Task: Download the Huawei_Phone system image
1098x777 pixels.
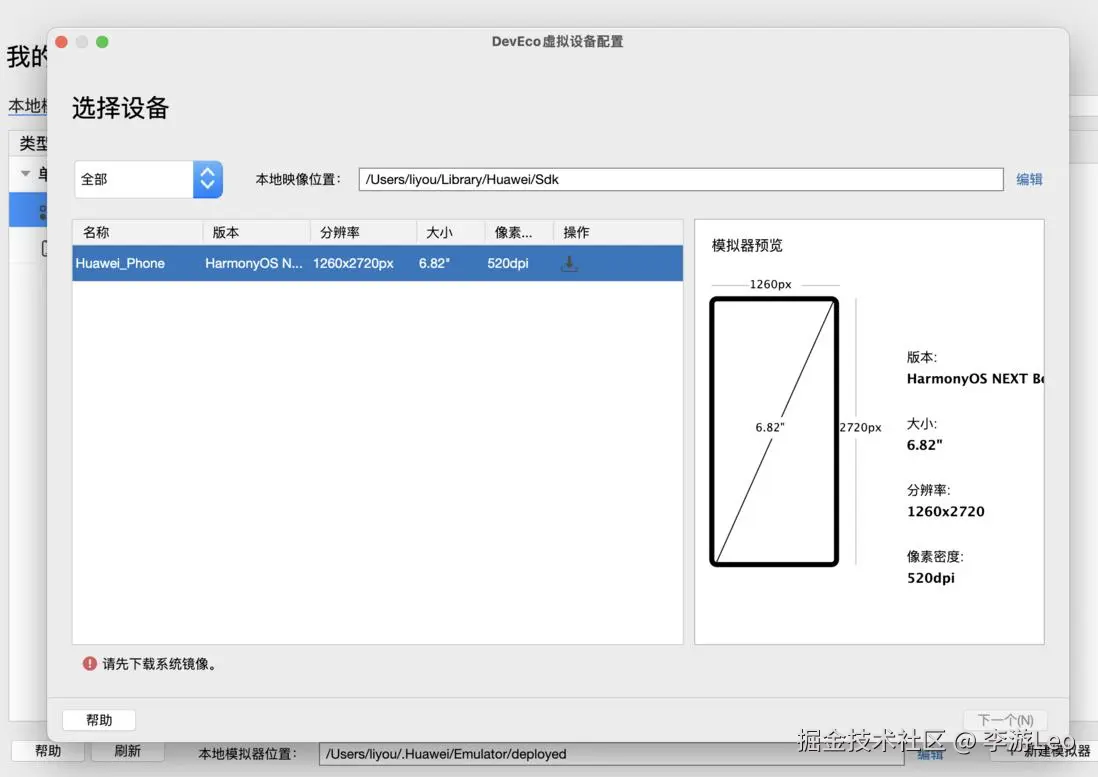Action: click(569, 263)
